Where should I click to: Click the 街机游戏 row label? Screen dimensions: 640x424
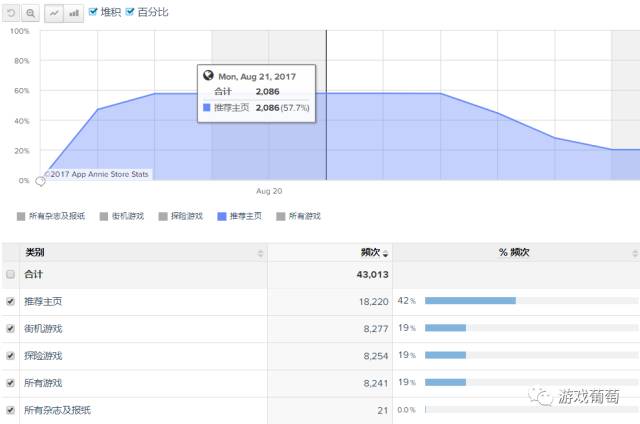point(43,329)
